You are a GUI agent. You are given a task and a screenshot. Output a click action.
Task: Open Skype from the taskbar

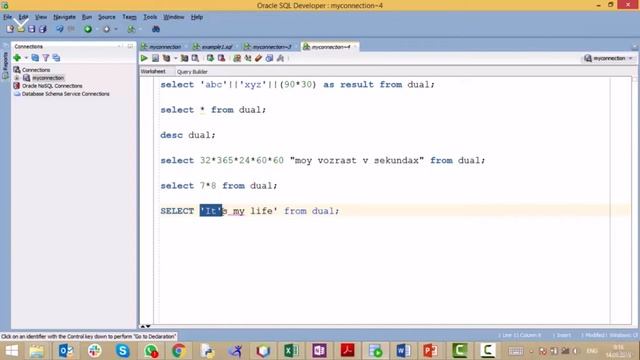pyautogui.click(x=122, y=351)
